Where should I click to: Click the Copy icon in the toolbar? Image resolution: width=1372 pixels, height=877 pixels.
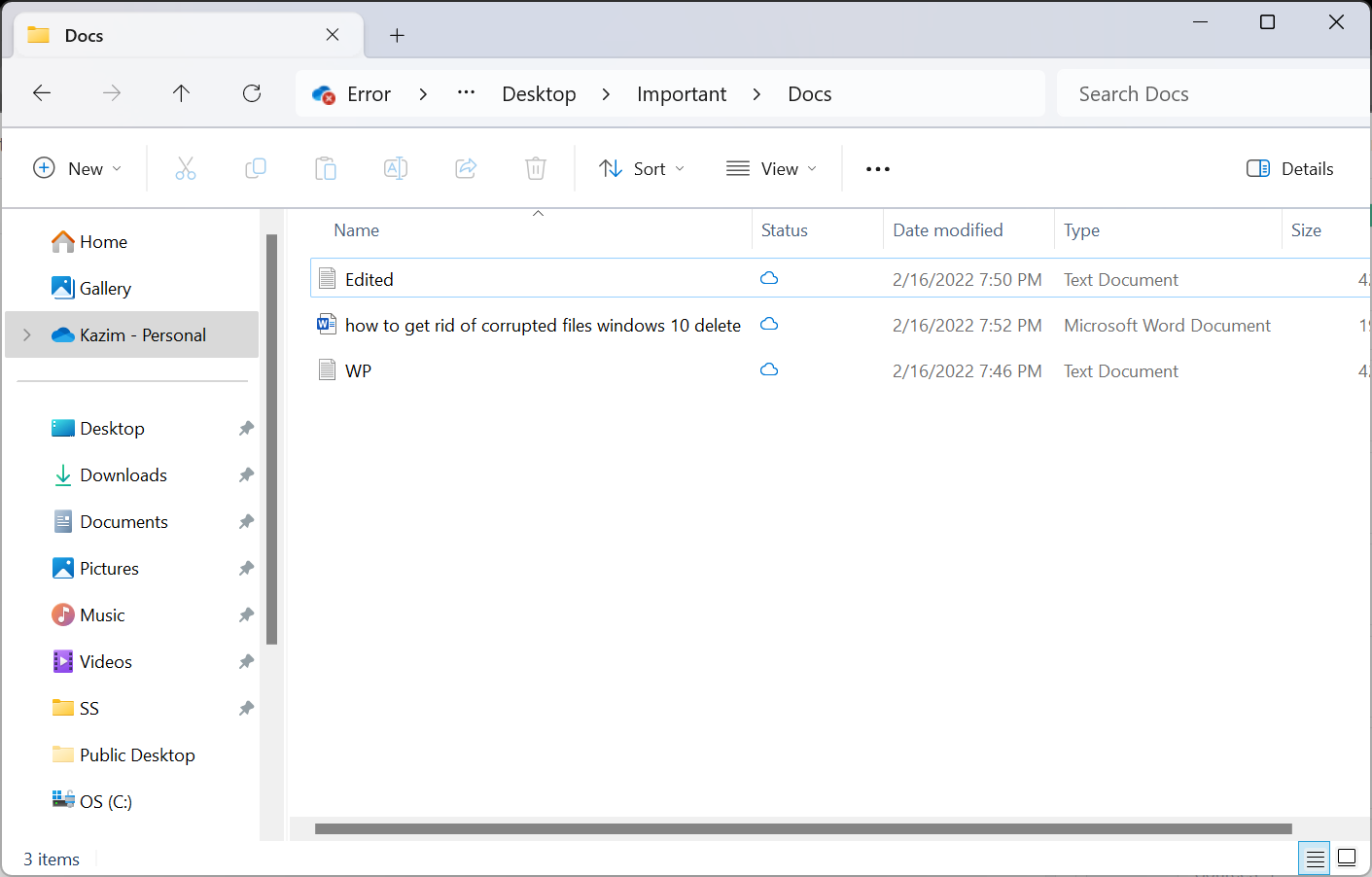pyautogui.click(x=256, y=168)
